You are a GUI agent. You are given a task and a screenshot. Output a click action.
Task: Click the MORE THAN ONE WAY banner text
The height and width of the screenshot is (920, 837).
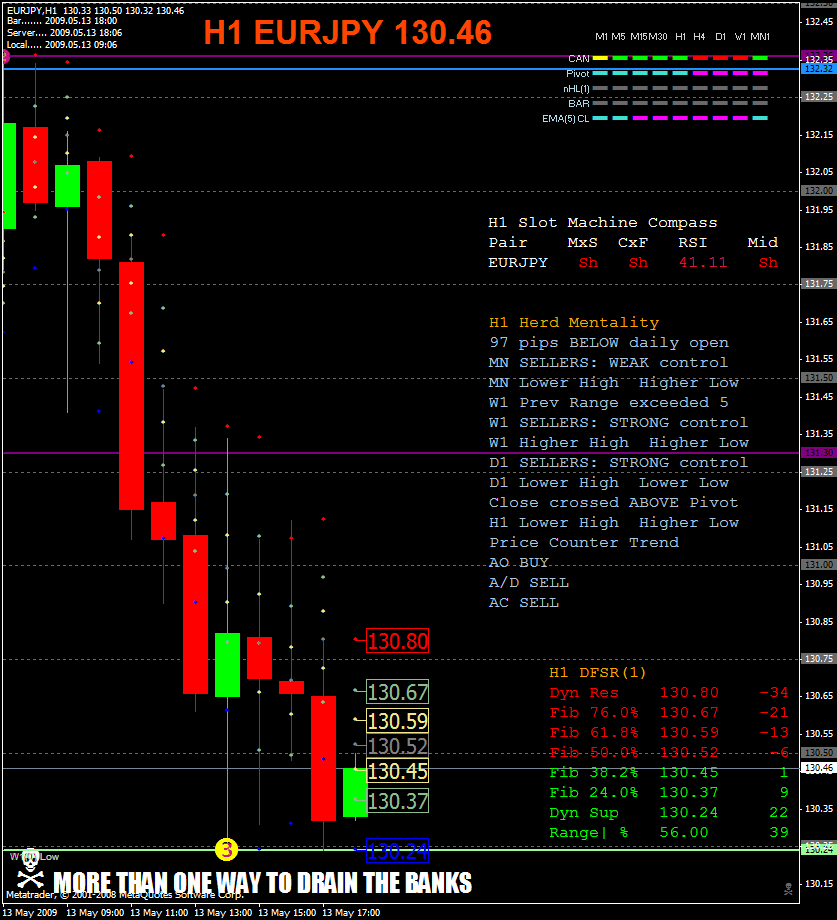(x=263, y=882)
